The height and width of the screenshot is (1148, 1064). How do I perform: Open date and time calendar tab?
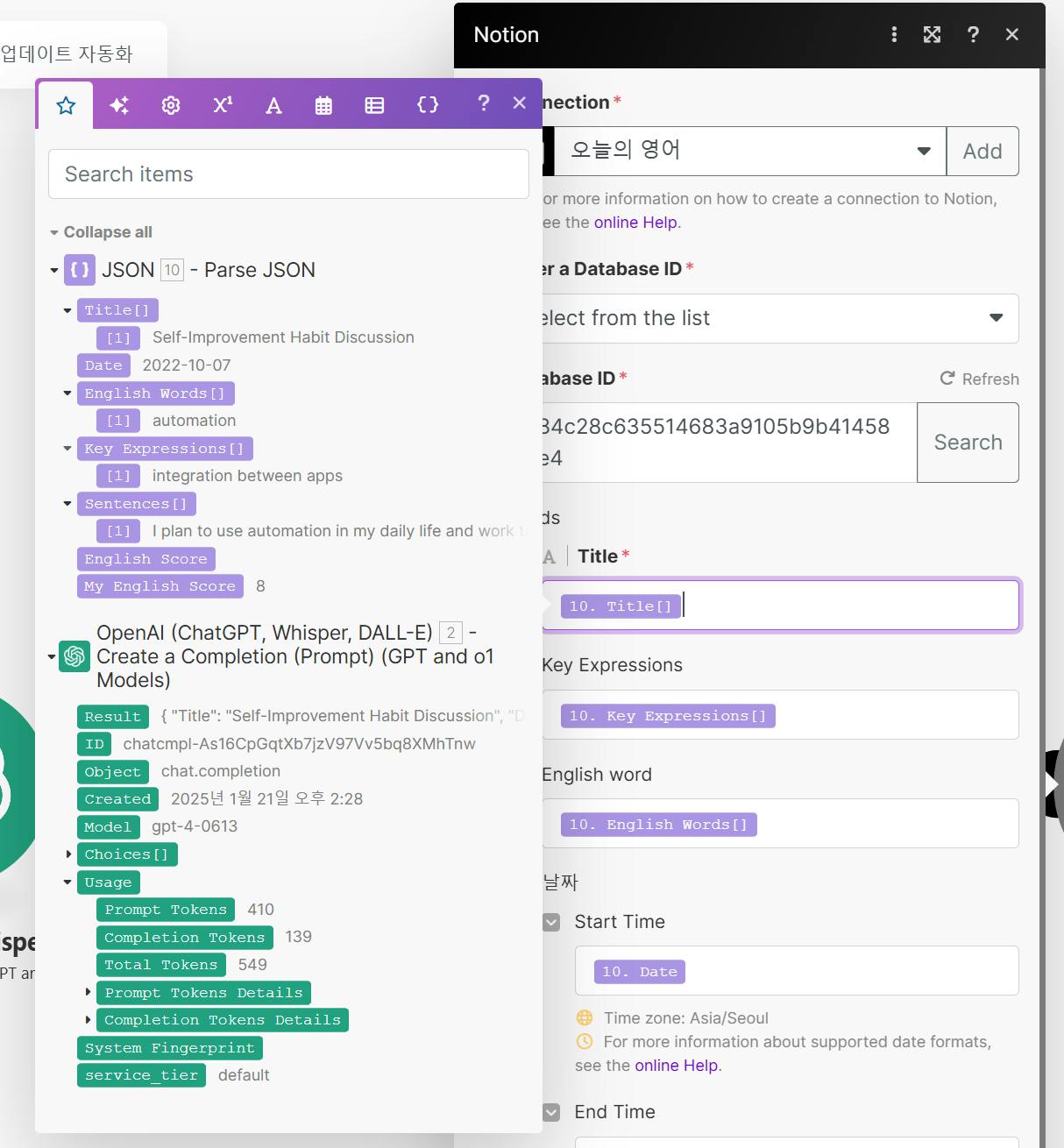pos(323,105)
